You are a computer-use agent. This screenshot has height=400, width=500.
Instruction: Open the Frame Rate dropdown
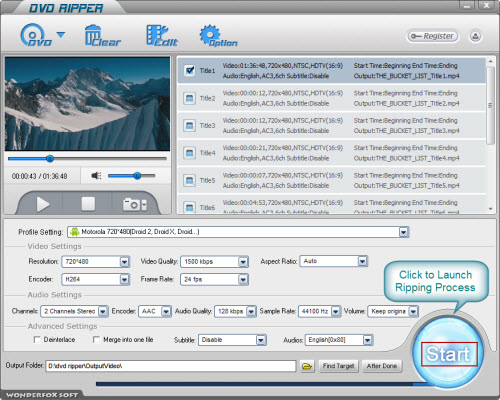243,279
